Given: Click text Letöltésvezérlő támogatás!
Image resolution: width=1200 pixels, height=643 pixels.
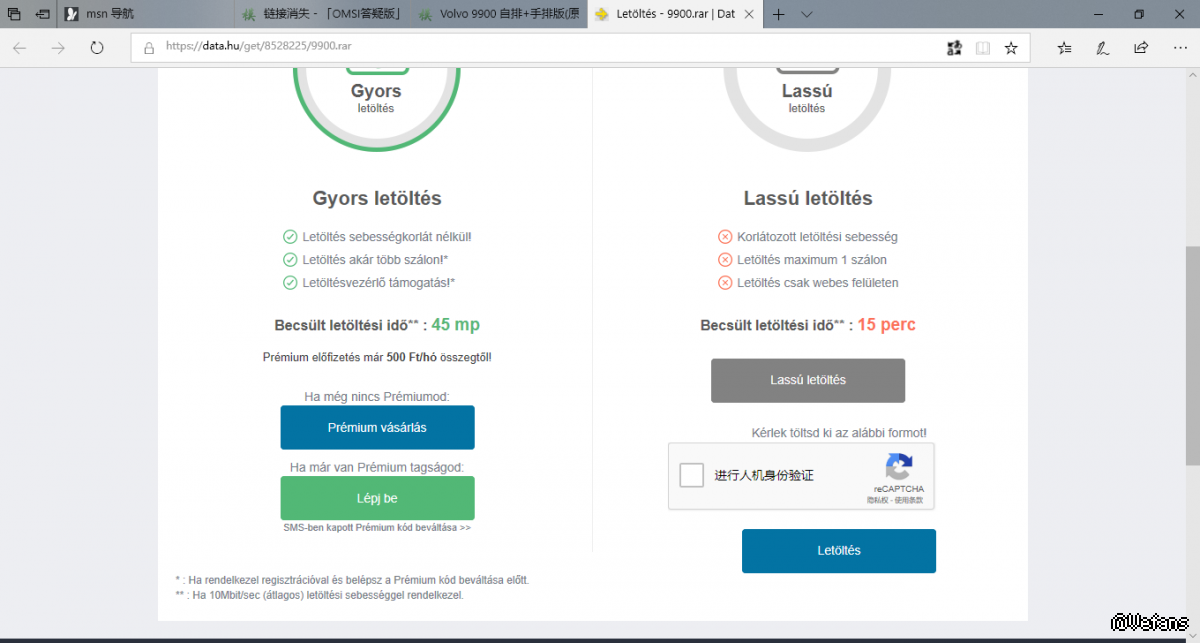Looking at the screenshot, I should coord(379,283).
